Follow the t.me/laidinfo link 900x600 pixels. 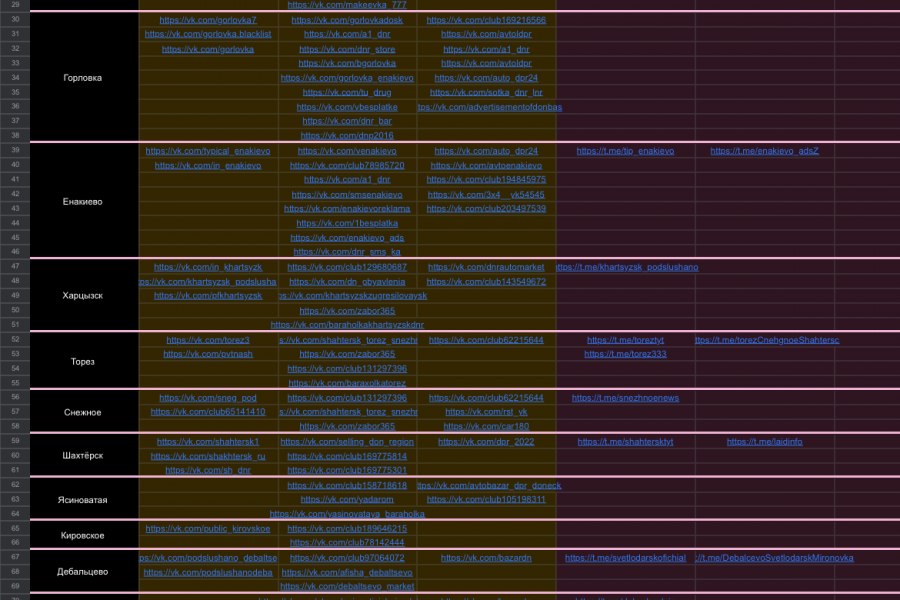coord(765,442)
